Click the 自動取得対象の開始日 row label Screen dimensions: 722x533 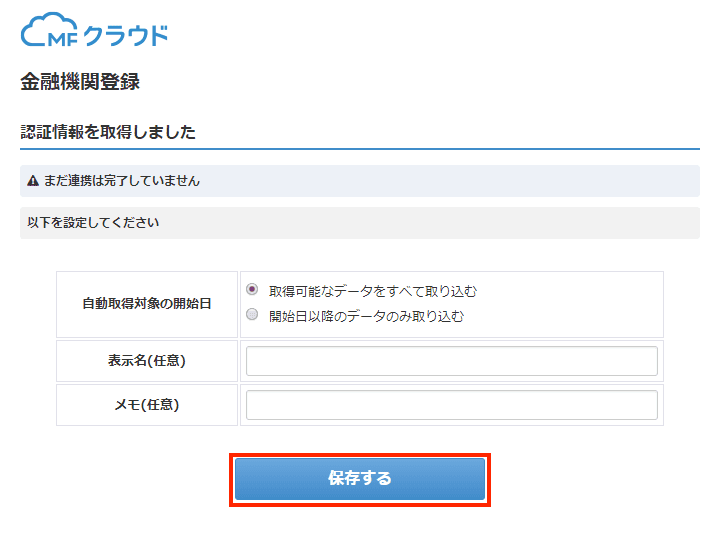pyautogui.click(x=147, y=303)
